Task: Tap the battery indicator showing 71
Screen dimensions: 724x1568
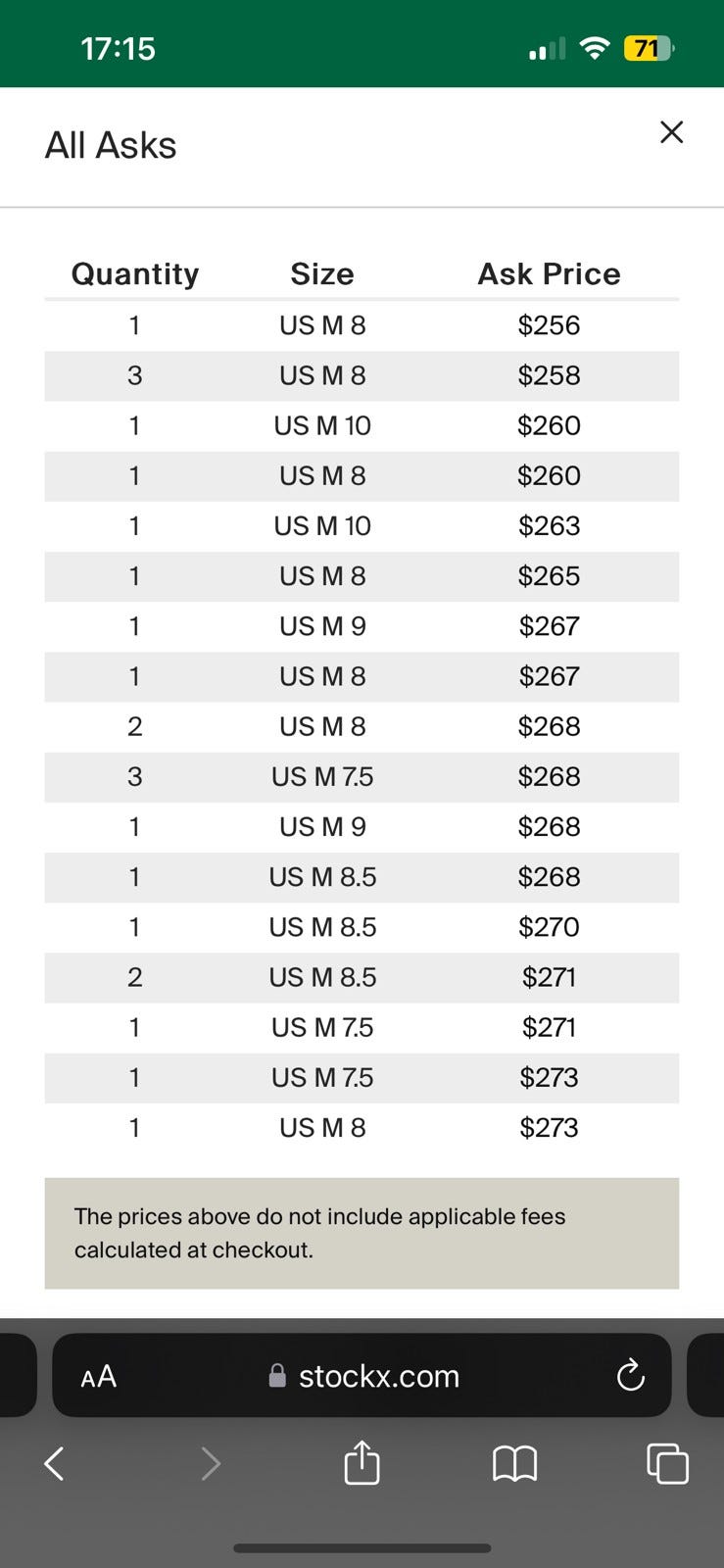Action: pos(649,48)
